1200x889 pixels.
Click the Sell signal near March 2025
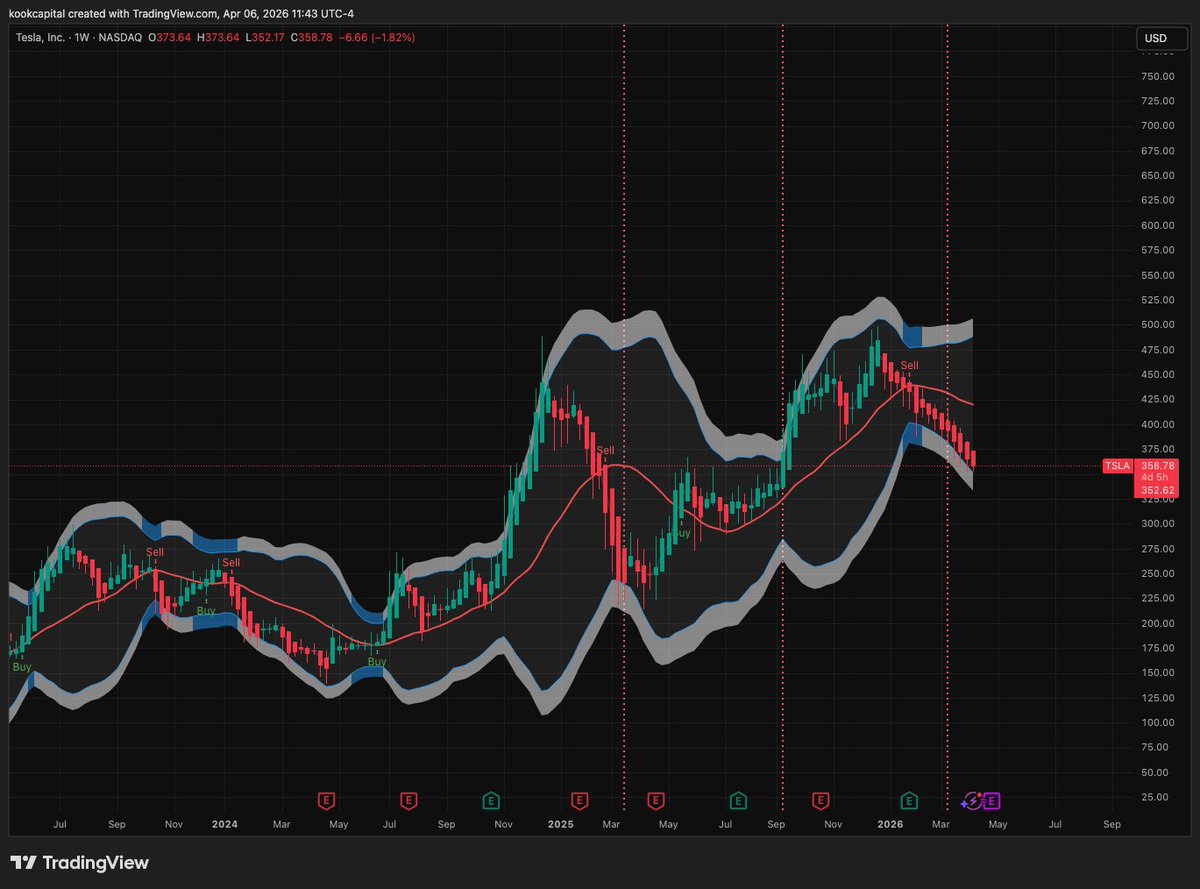[605, 451]
